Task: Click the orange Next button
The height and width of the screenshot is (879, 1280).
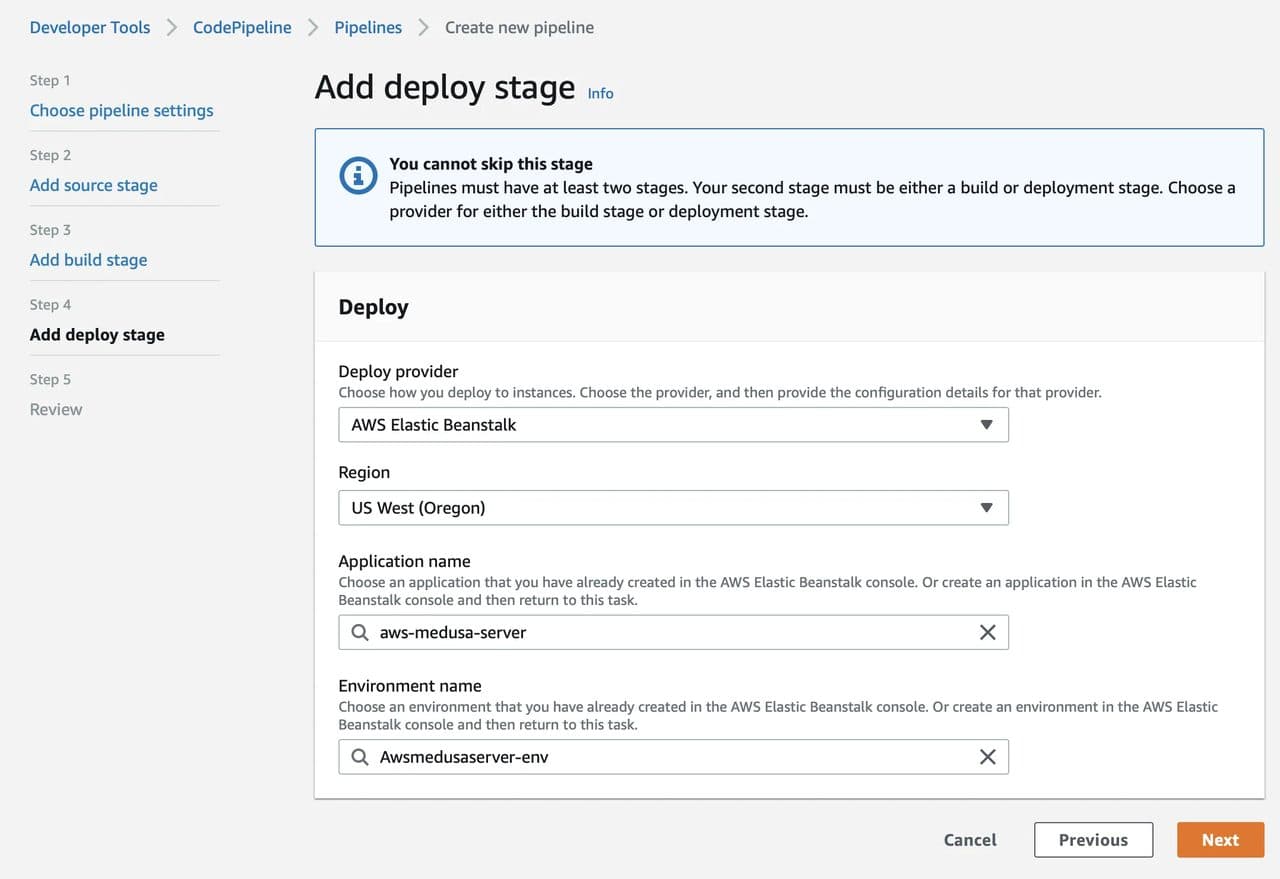Action: (1220, 840)
